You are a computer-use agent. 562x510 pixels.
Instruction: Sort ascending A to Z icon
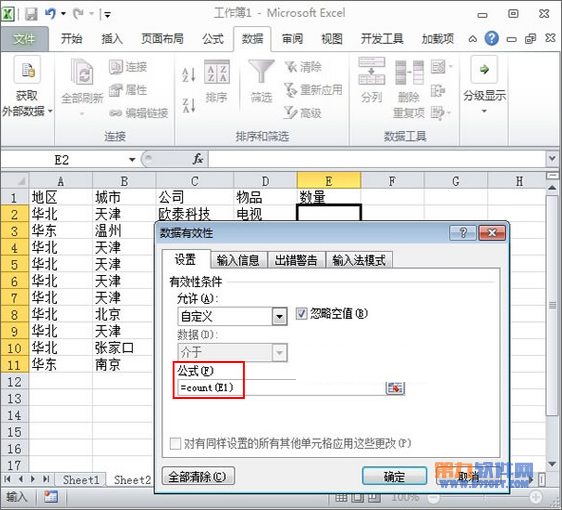pos(189,74)
